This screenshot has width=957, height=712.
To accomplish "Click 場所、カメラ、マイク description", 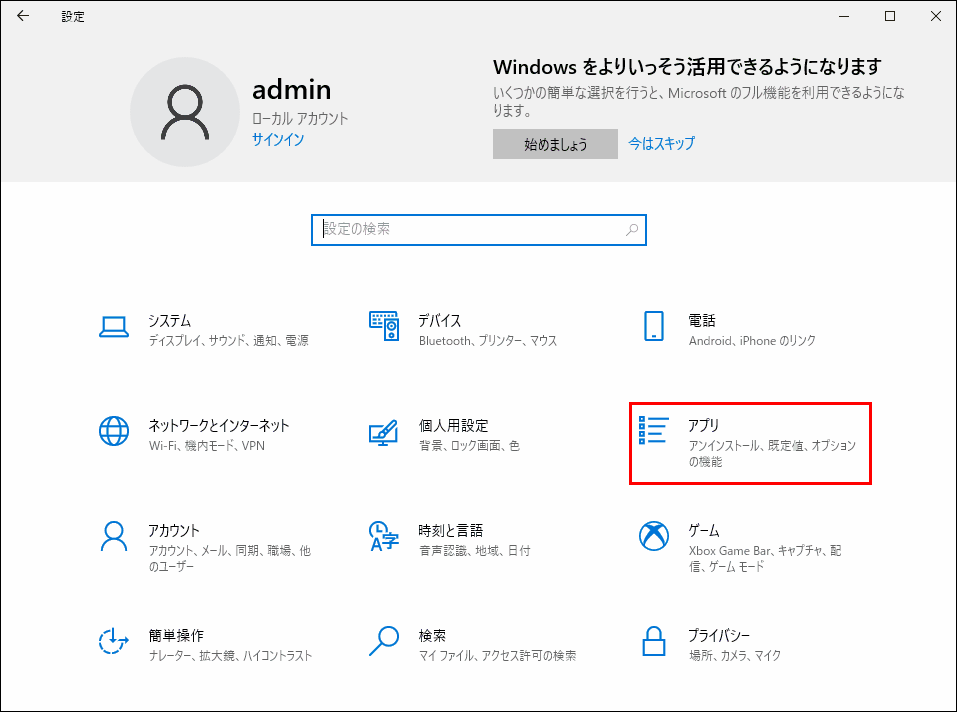I will 735,655.
